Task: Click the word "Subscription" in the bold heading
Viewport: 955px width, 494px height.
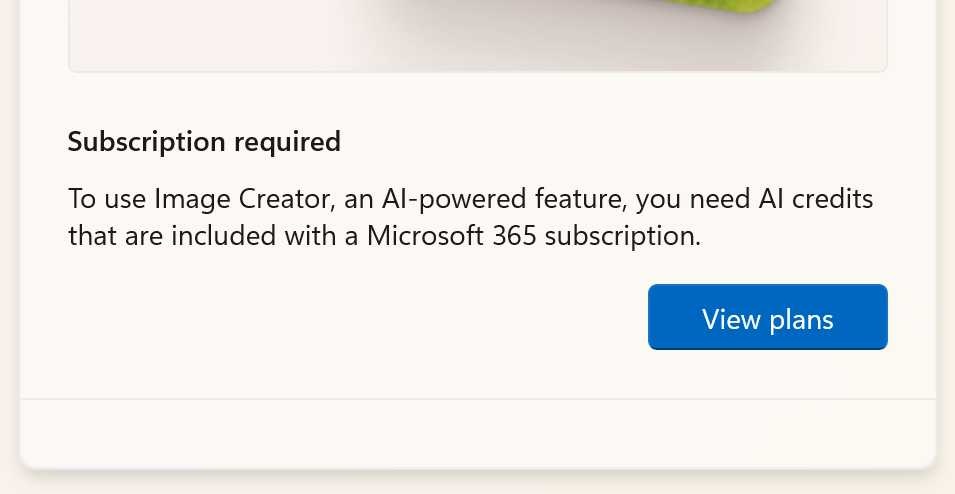Action: coord(146,142)
